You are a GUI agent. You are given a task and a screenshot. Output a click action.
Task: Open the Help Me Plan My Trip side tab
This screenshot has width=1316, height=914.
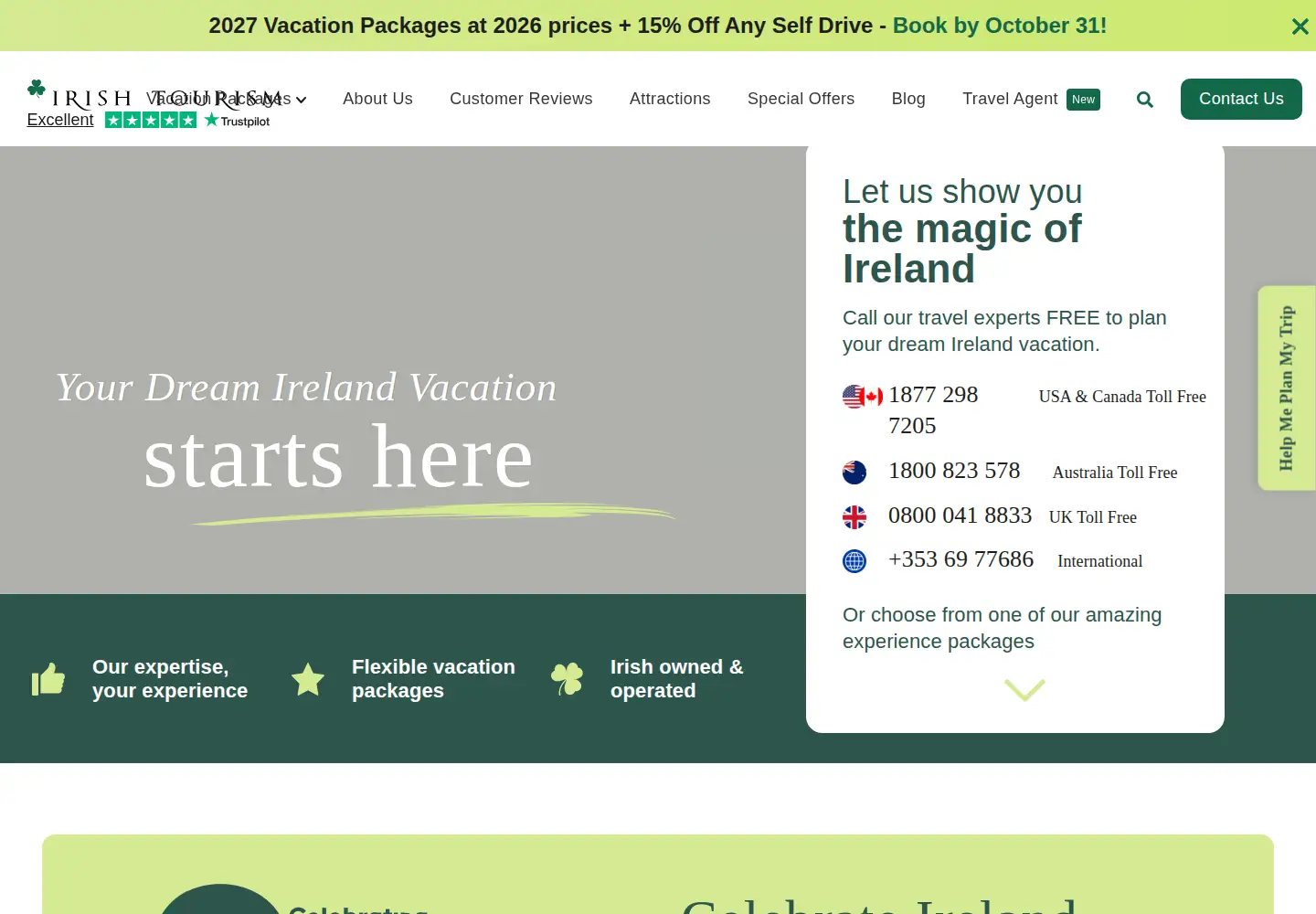1286,388
